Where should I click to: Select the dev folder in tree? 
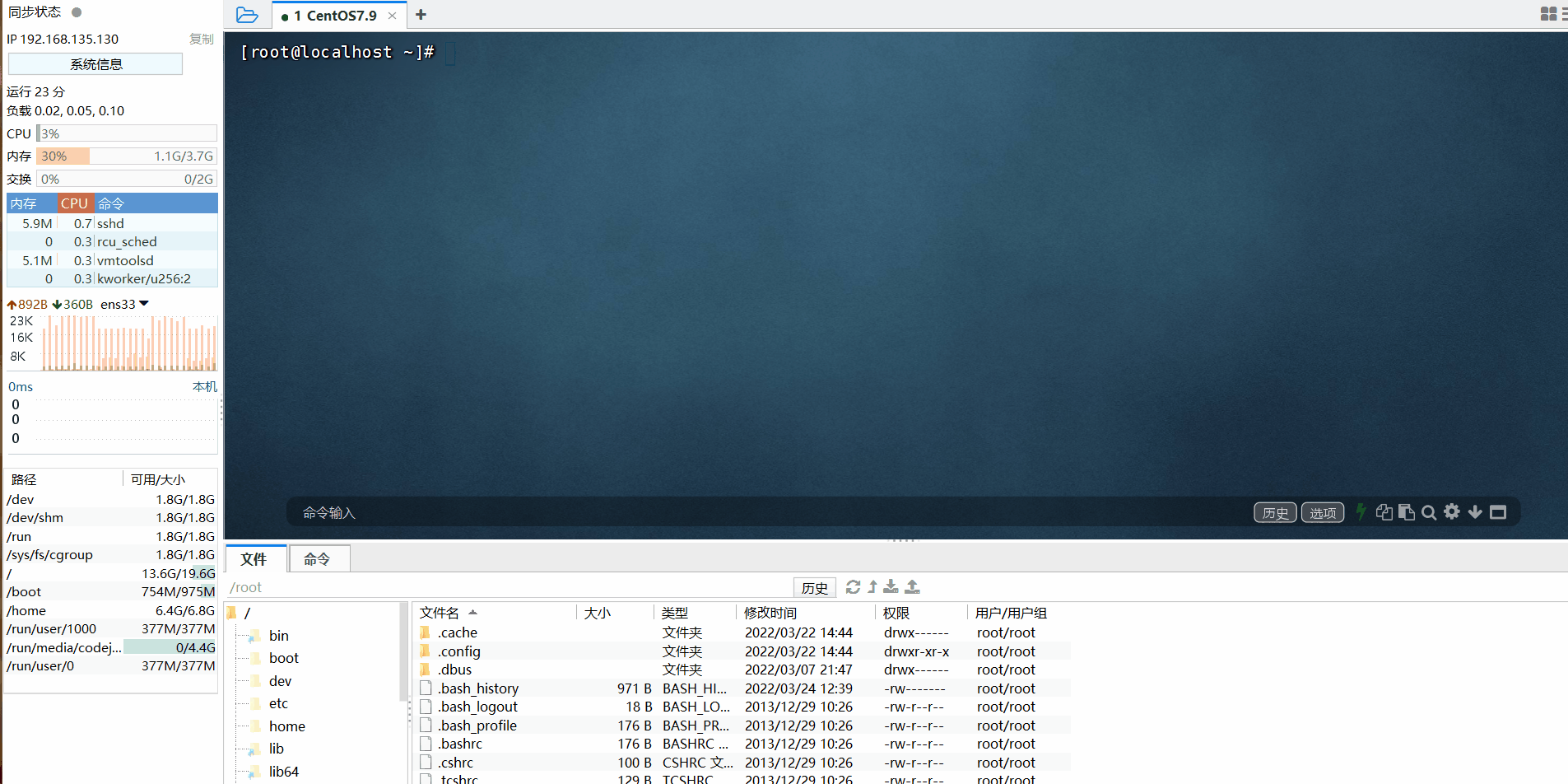(280, 681)
